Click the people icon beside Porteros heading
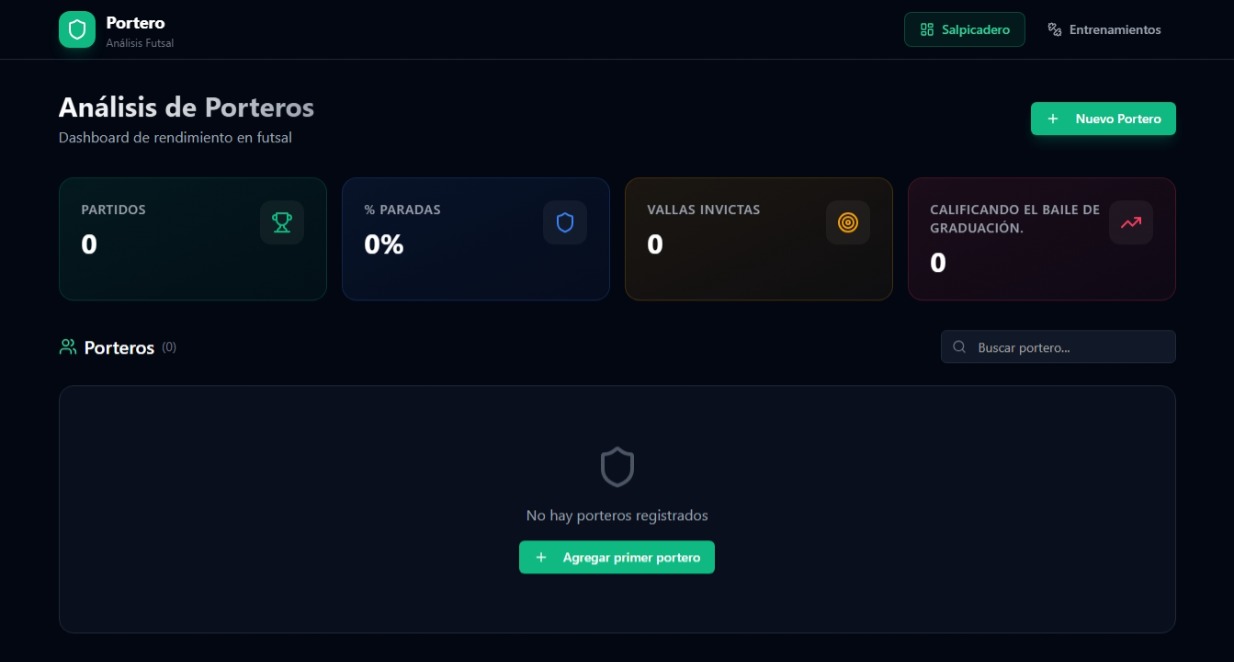The image size is (1234, 662). pos(68,347)
